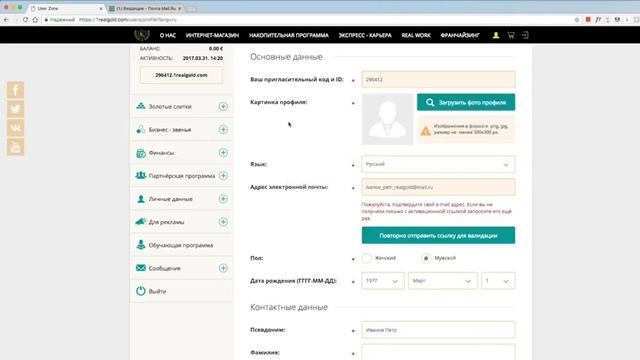Expand Золотые слитки with plus button
640x360 pixels.
[223, 106]
